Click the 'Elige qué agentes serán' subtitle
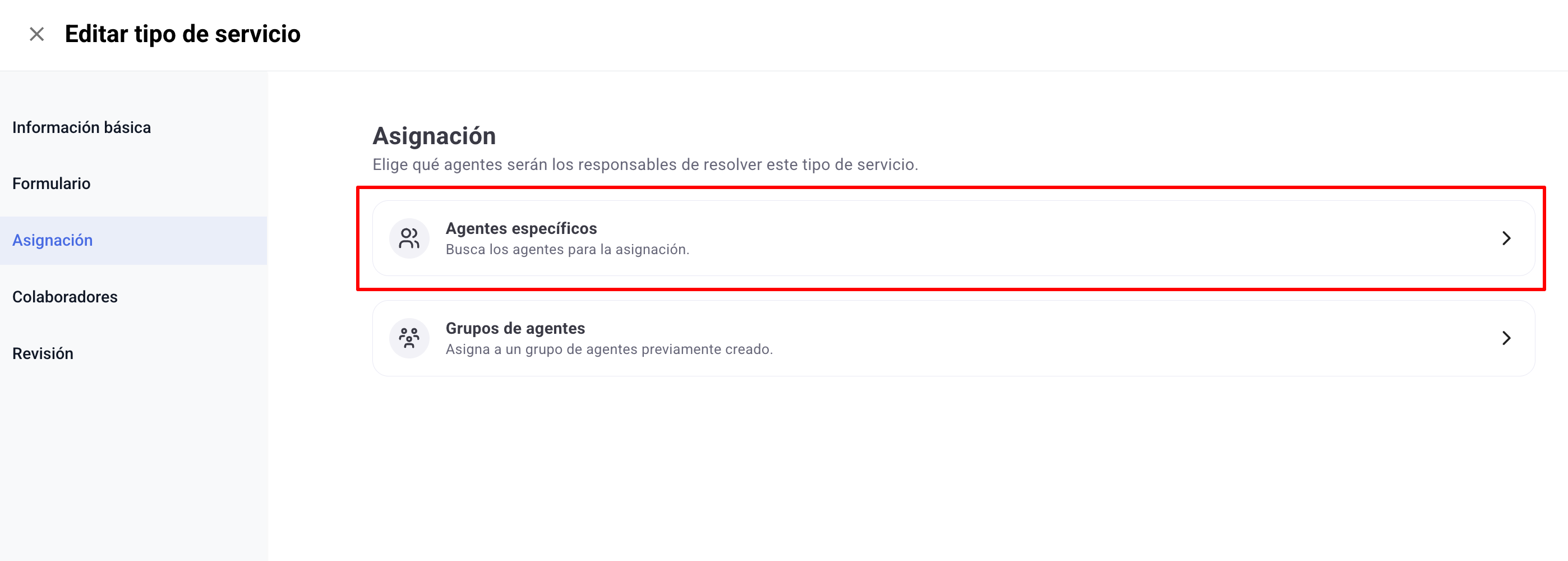This screenshot has width=1568, height=561. tap(645, 164)
